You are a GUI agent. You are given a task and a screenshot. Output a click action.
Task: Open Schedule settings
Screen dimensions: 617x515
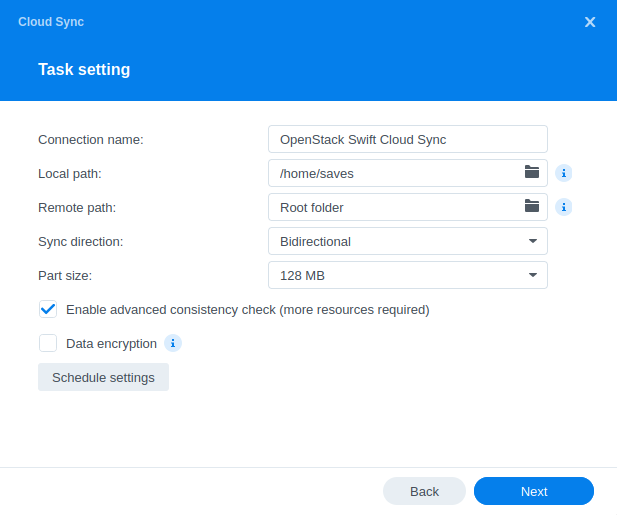103,377
